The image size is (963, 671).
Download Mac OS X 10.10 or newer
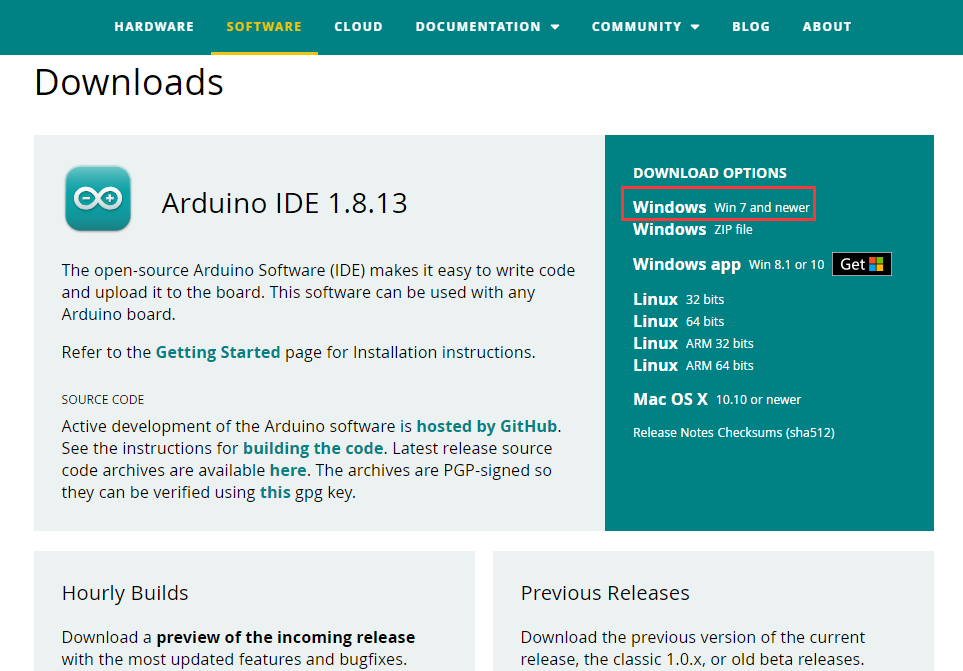coord(716,399)
